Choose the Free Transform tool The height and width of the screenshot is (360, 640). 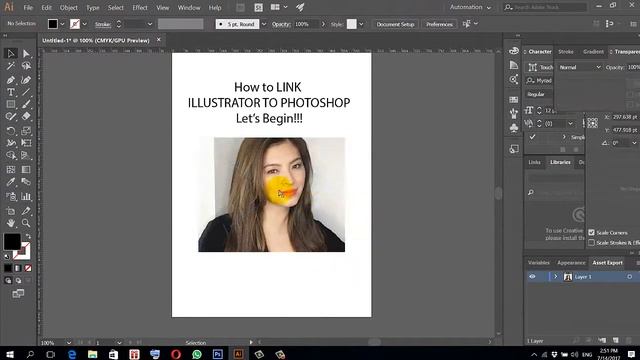[x=26, y=143]
